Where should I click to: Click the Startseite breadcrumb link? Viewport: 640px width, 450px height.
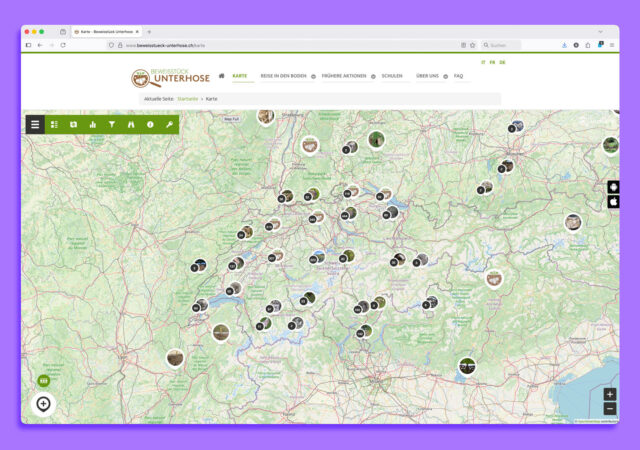tap(188, 99)
